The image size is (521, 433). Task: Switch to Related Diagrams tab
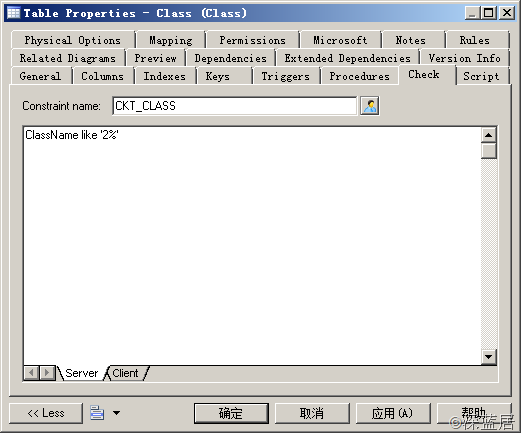point(68,58)
